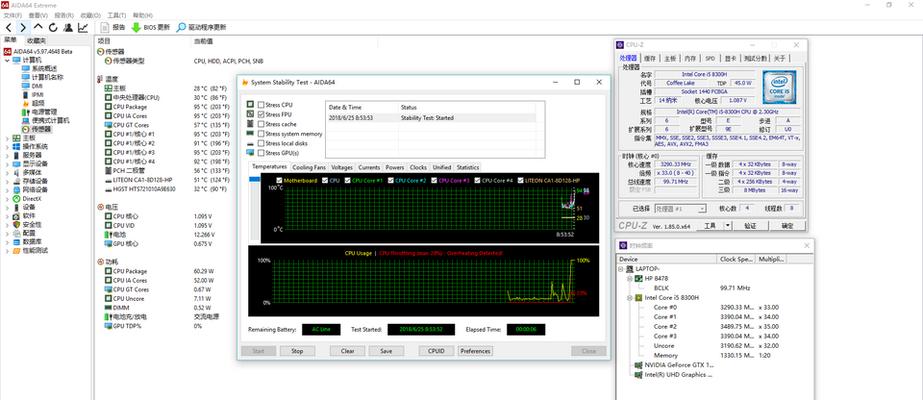Click the 操作系统 Windows icon in tree
This screenshot has height=400, width=923.
[16, 146]
